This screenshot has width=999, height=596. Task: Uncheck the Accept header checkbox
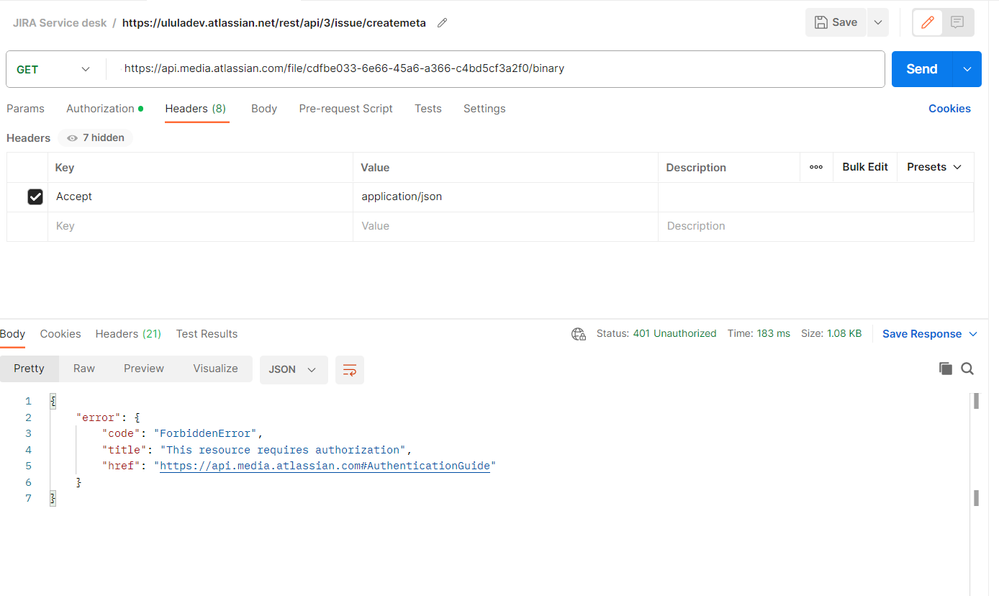[35, 197]
